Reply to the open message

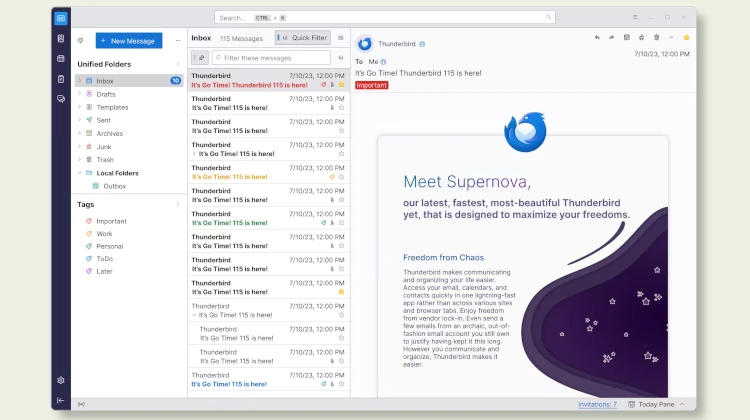point(597,37)
